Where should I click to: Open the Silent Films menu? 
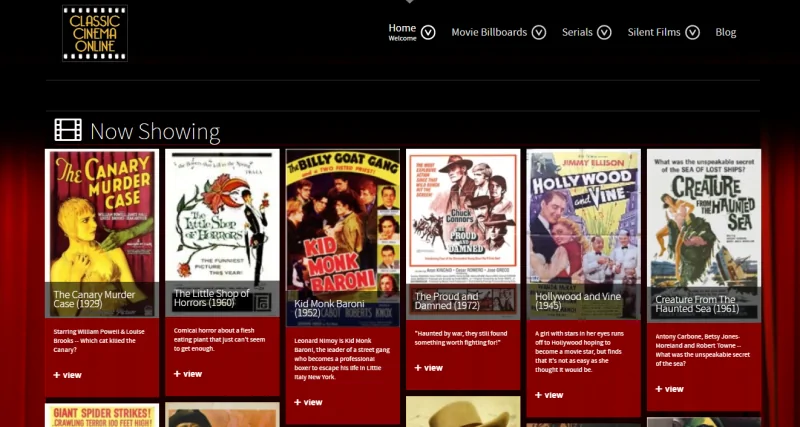654,32
